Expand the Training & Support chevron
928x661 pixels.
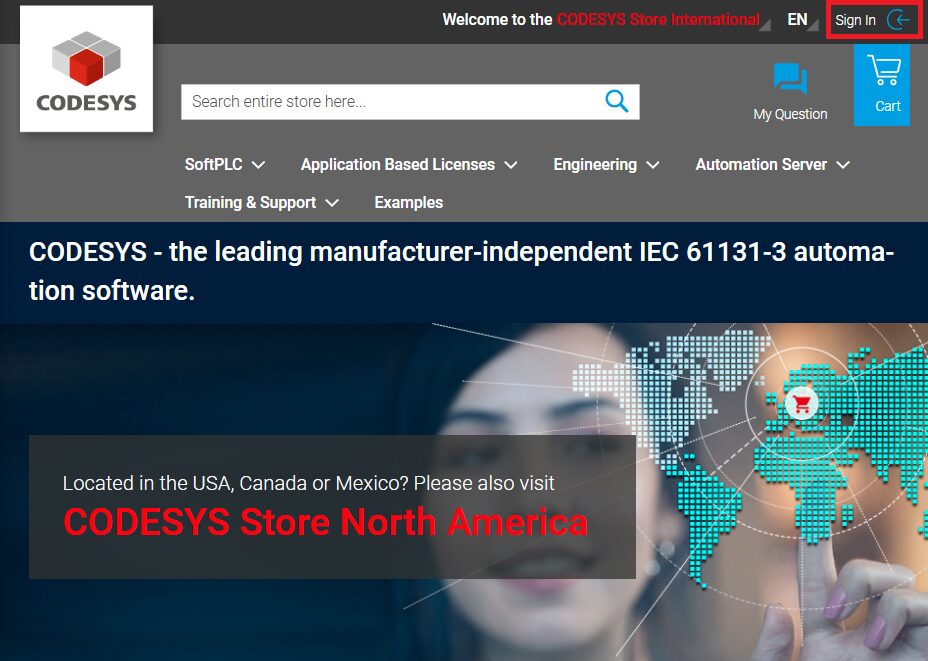pos(332,203)
